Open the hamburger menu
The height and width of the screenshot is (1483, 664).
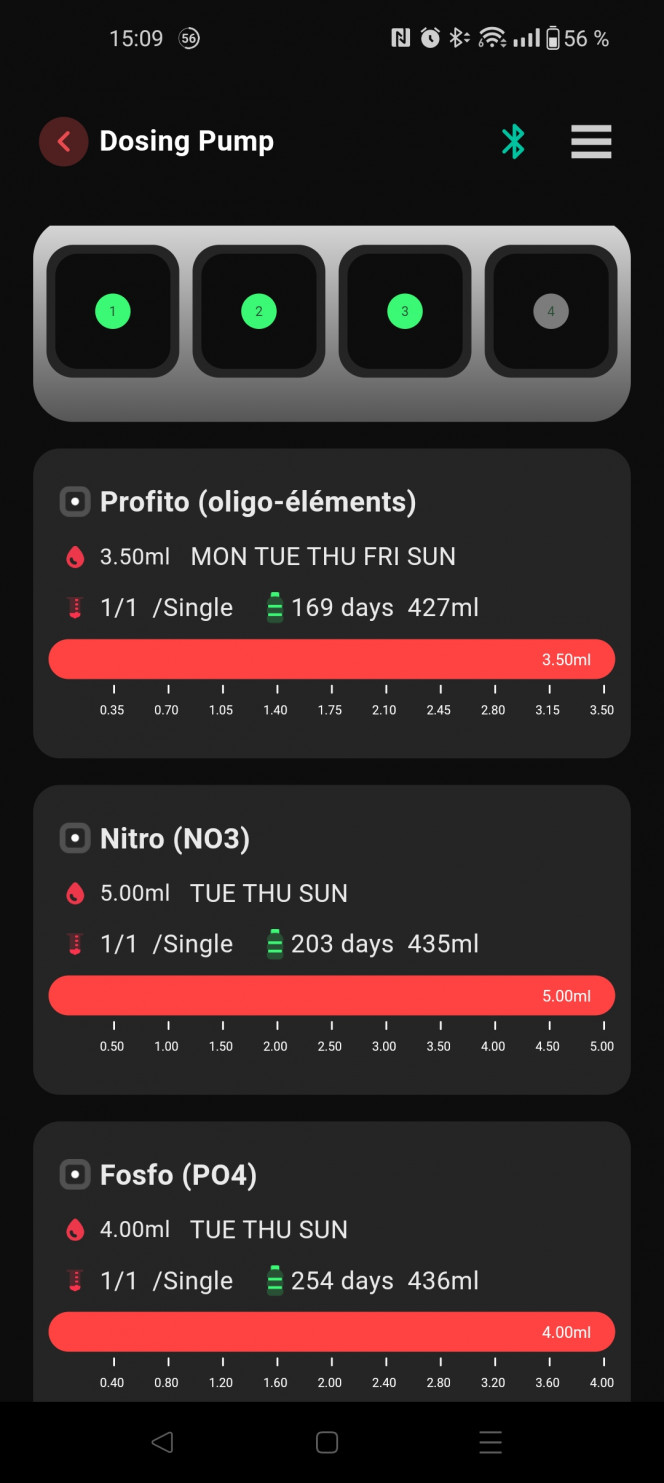click(591, 142)
